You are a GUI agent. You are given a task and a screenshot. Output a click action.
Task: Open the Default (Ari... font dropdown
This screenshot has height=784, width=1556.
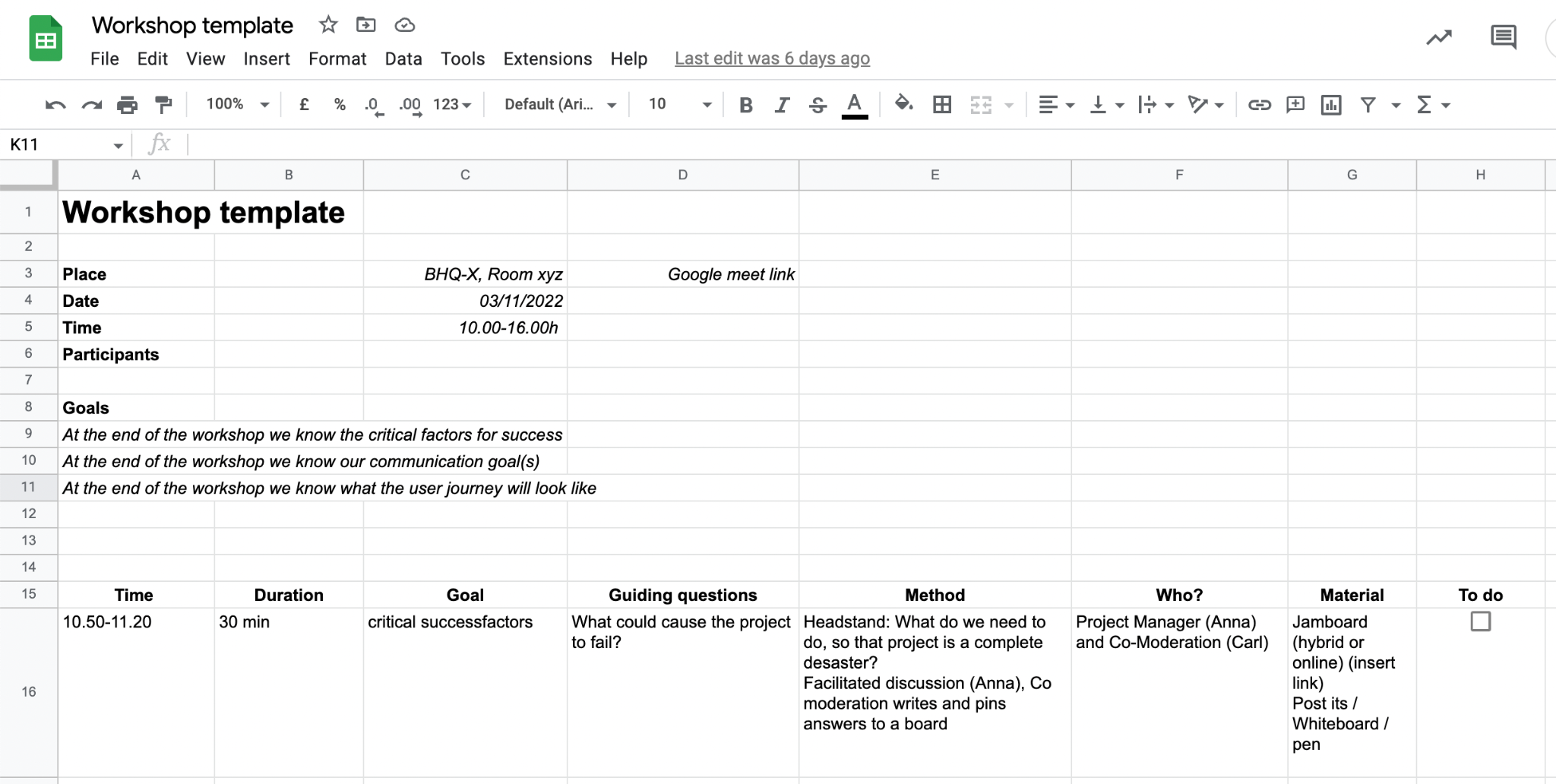click(x=560, y=105)
